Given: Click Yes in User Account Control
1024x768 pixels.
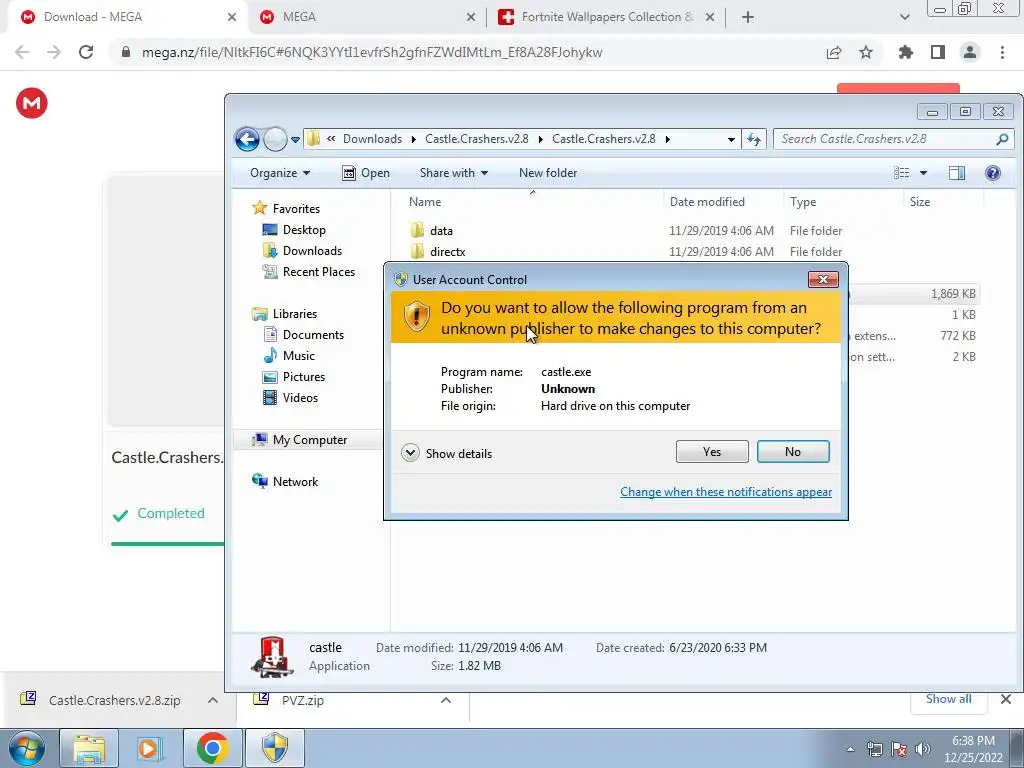Looking at the screenshot, I should [x=712, y=452].
